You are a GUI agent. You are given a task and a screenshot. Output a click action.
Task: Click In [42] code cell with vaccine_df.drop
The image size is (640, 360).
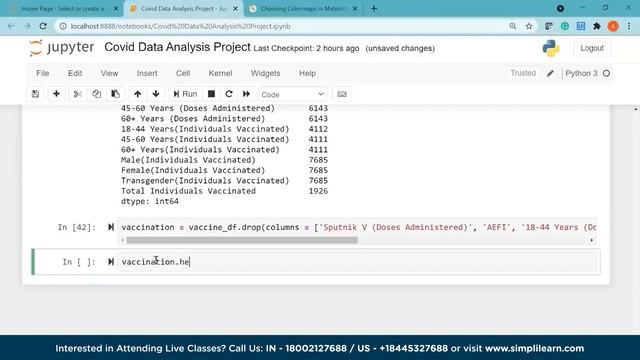pyautogui.click(x=358, y=227)
